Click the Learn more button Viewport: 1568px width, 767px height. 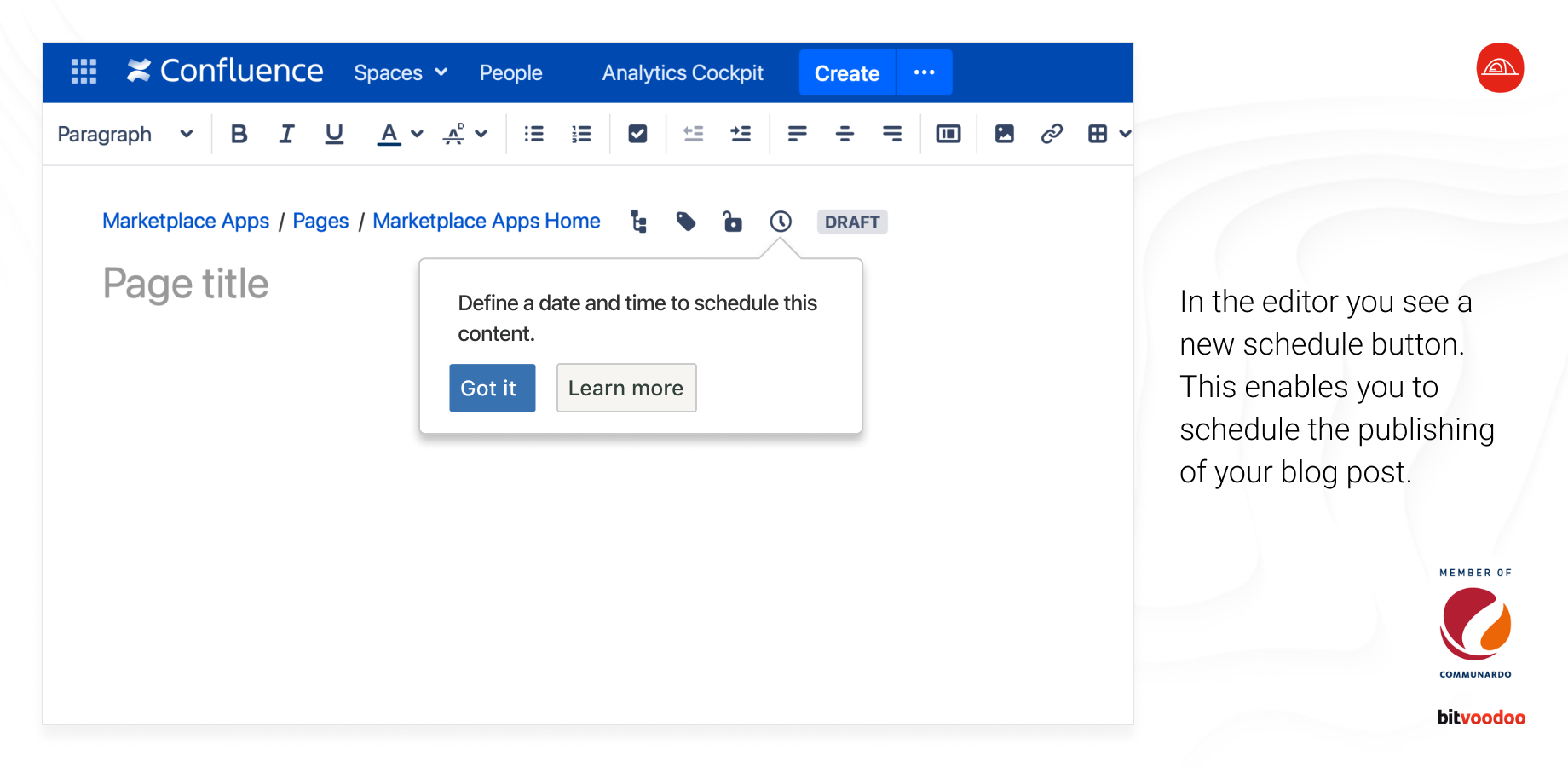click(626, 388)
